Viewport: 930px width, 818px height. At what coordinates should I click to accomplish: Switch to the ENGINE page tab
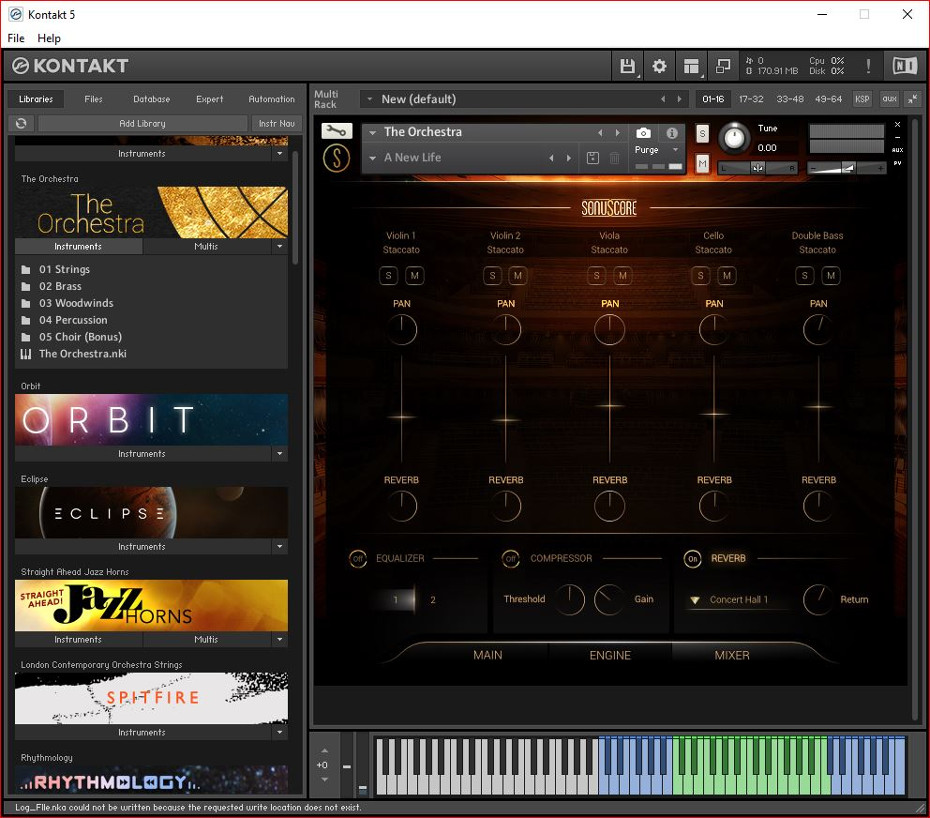[x=610, y=655]
